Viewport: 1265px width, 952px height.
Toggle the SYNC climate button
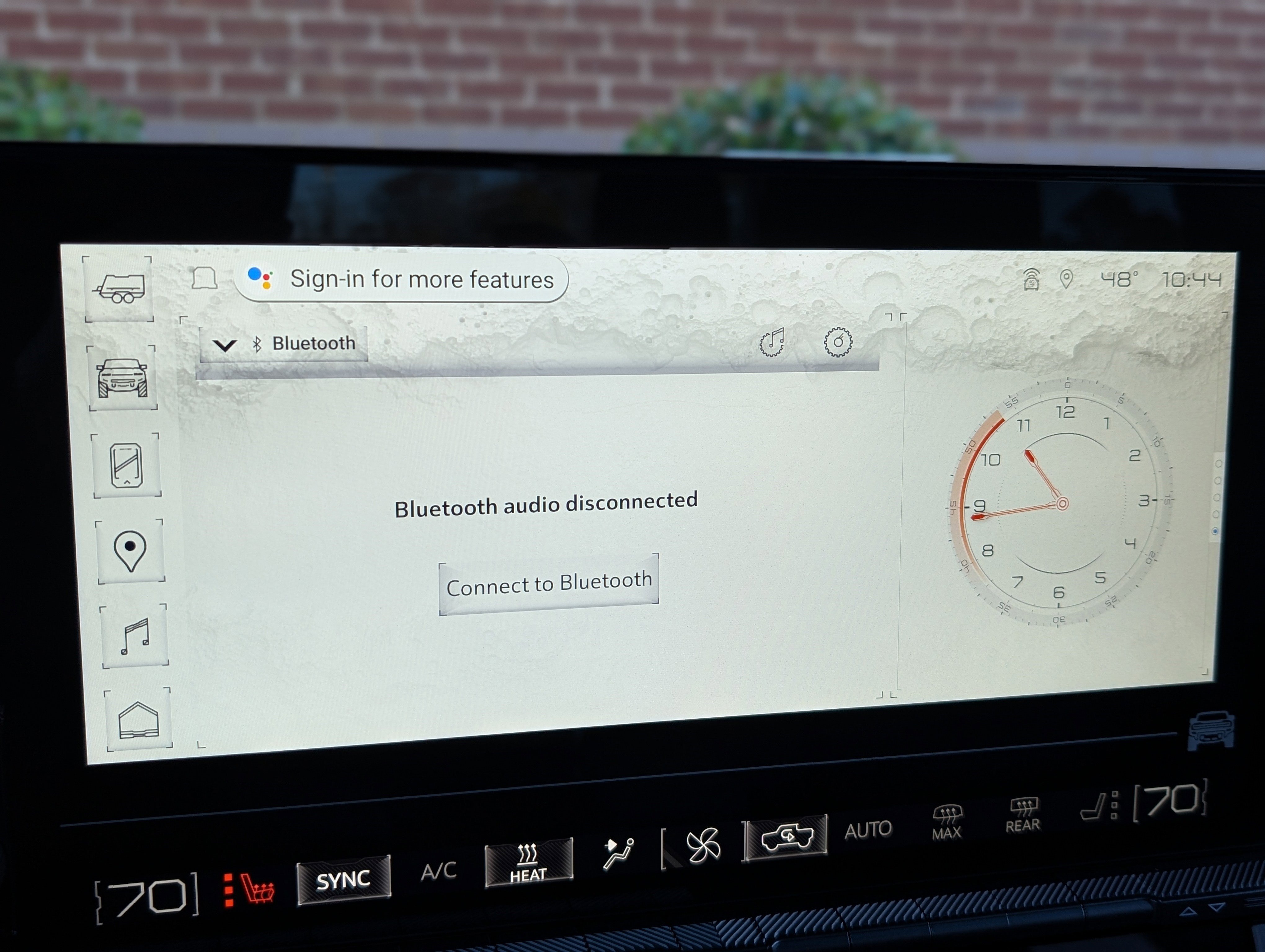pos(344,880)
